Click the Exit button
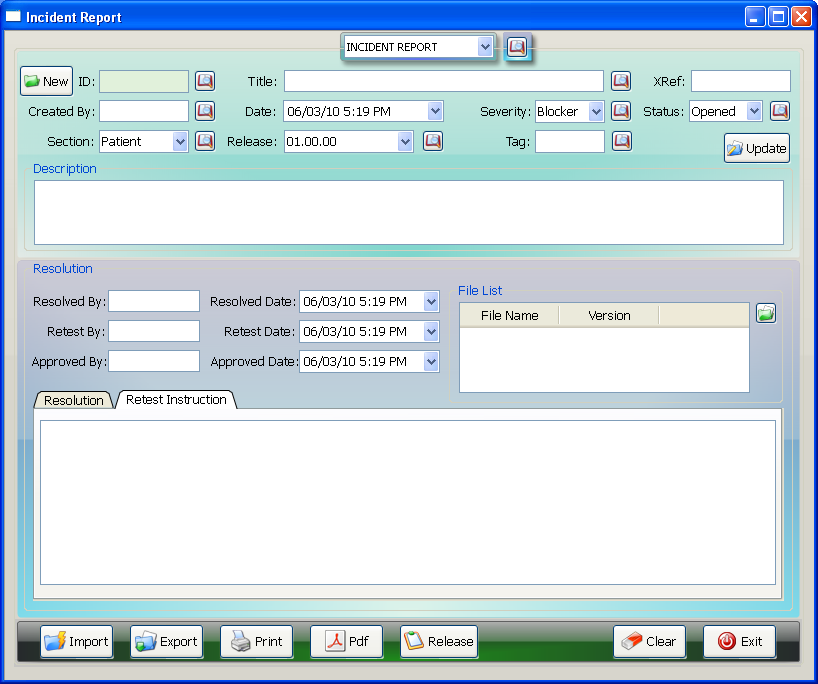 pyautogui.click(x=740, y=642)
